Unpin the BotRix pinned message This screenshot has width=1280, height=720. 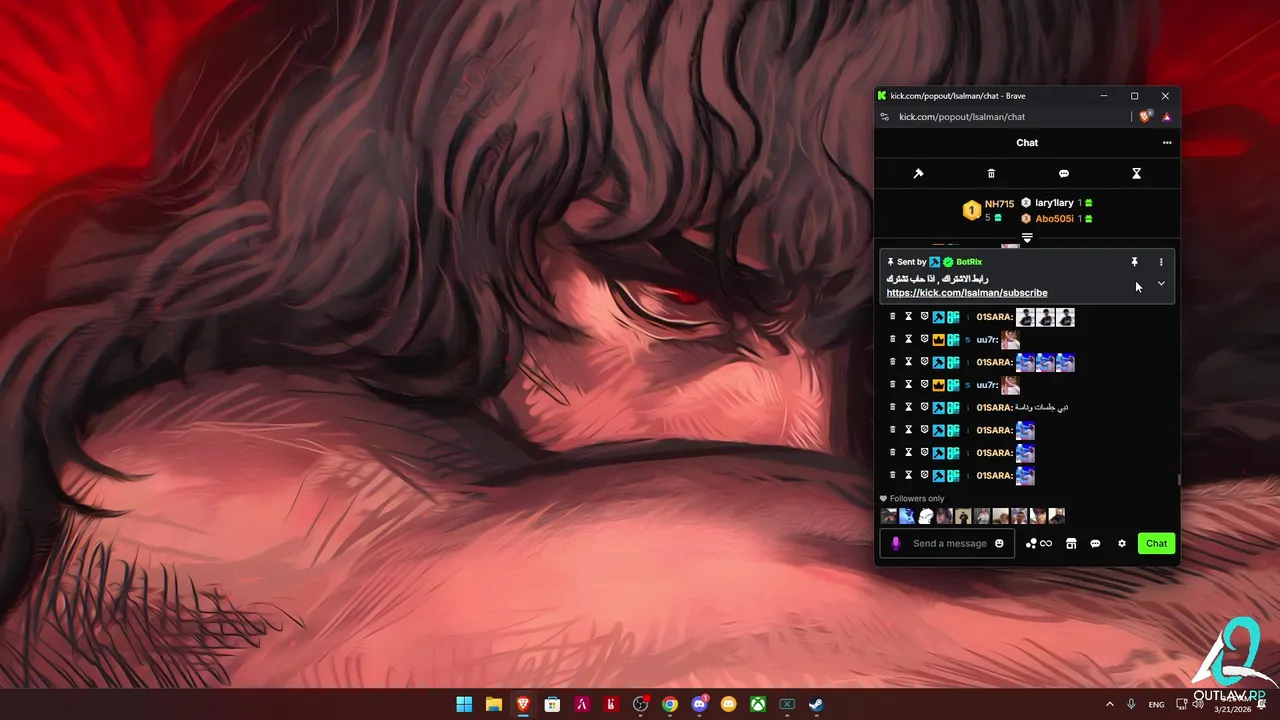click(1134, 262)
